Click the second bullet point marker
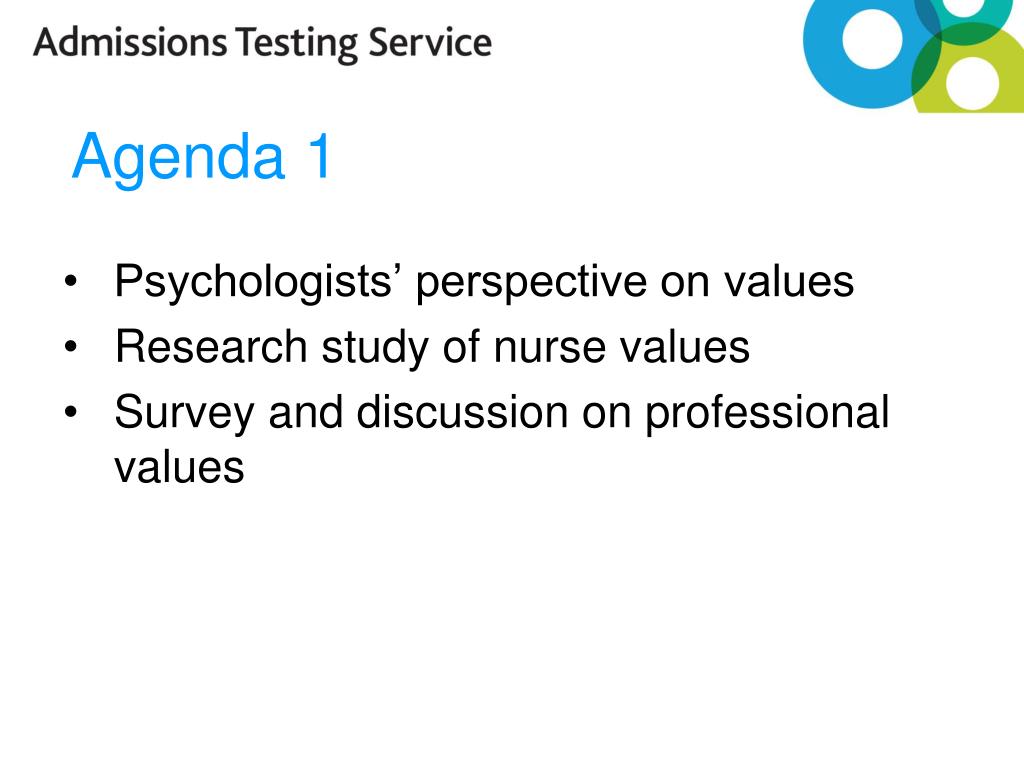 click(71, 347)
